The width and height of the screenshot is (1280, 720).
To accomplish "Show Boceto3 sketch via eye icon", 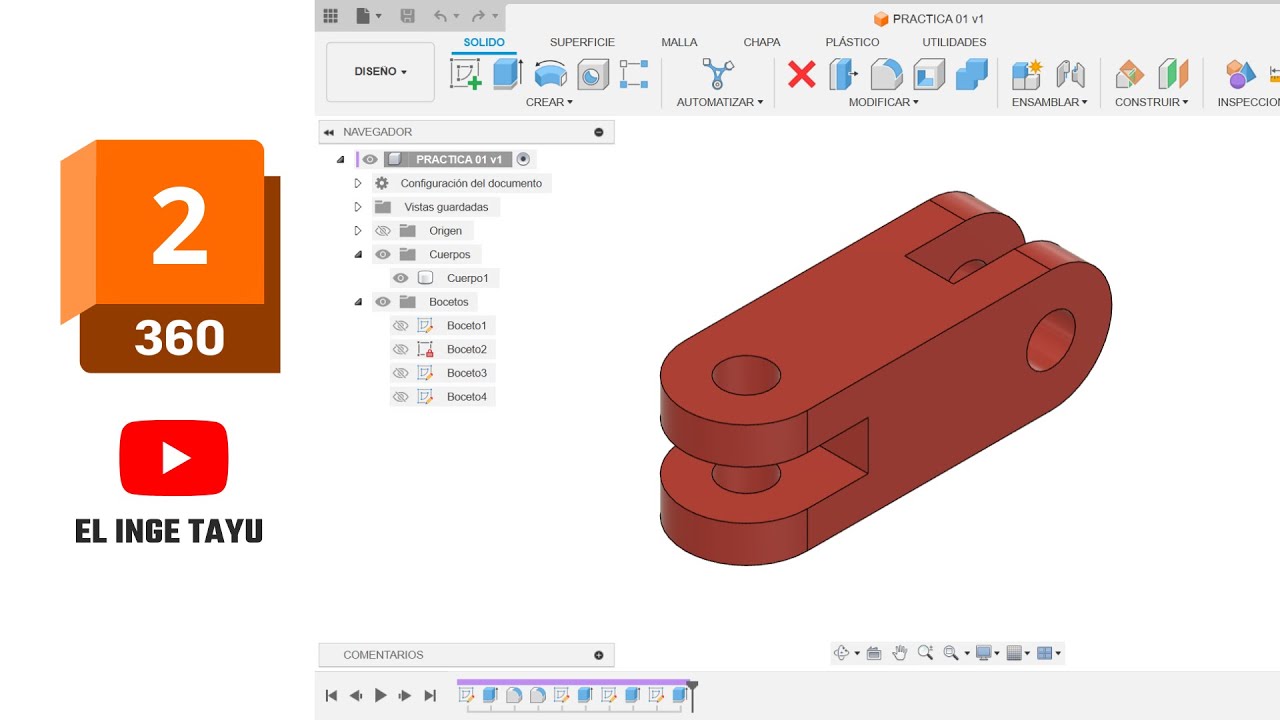I will [401, 373].
